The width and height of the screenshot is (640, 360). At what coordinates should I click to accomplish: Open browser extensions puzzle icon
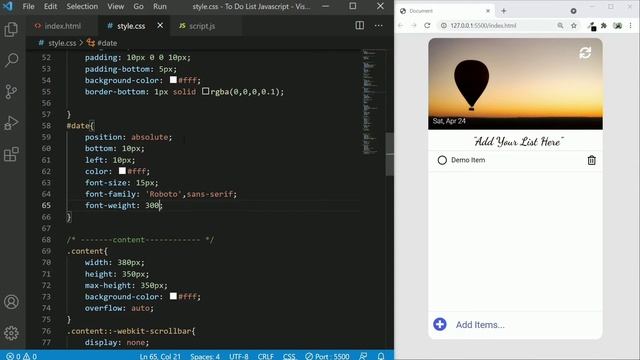[x=604, y=25]
